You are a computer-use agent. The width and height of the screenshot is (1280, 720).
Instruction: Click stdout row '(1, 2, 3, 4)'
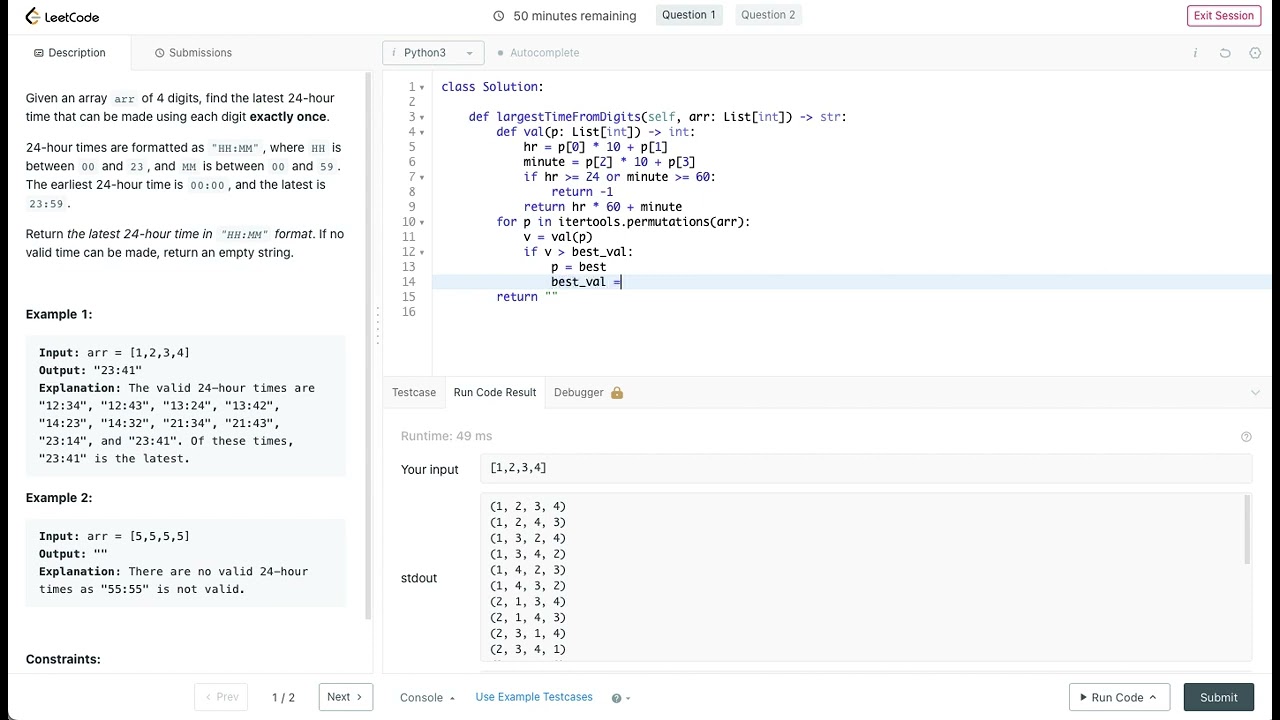(528, 507)
